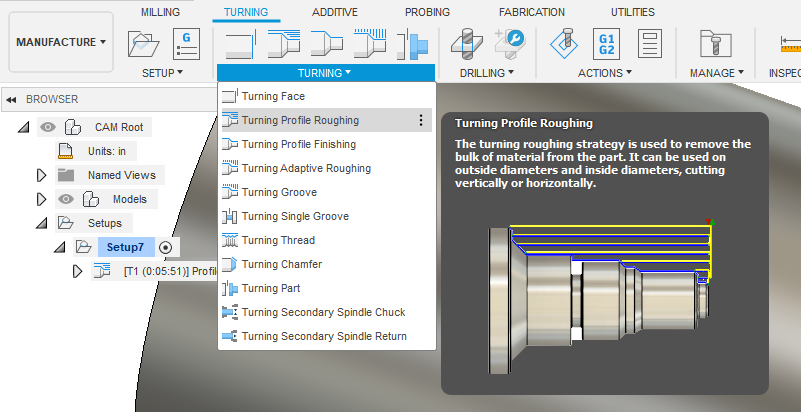801x412 pixels.
Task: Select the Setups folder item
Action: (105, 223)
